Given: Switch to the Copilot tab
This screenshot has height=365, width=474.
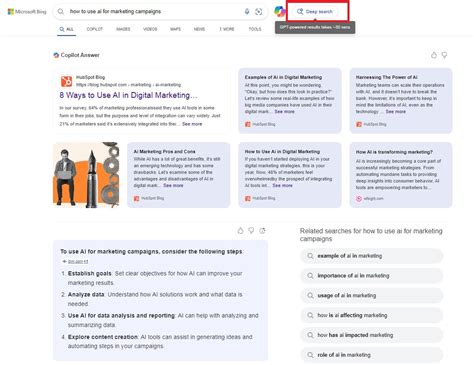Looking at the screenshot, I should (x=95, y=29).
